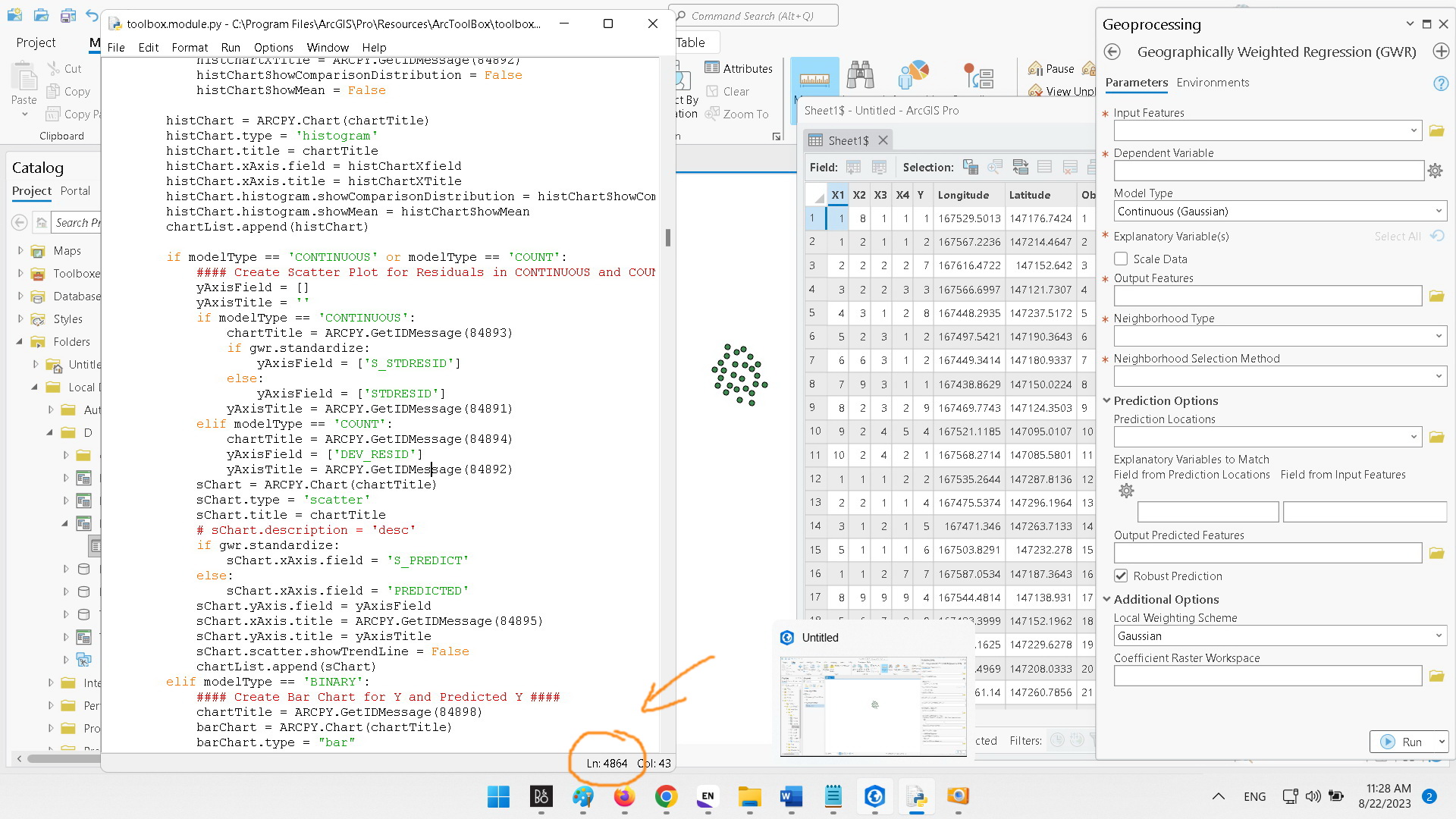The height and width of the screenshot is (819, 1456).
Task: Enable the Scale Data checkbox
Action: click(x=1120, y=259)
